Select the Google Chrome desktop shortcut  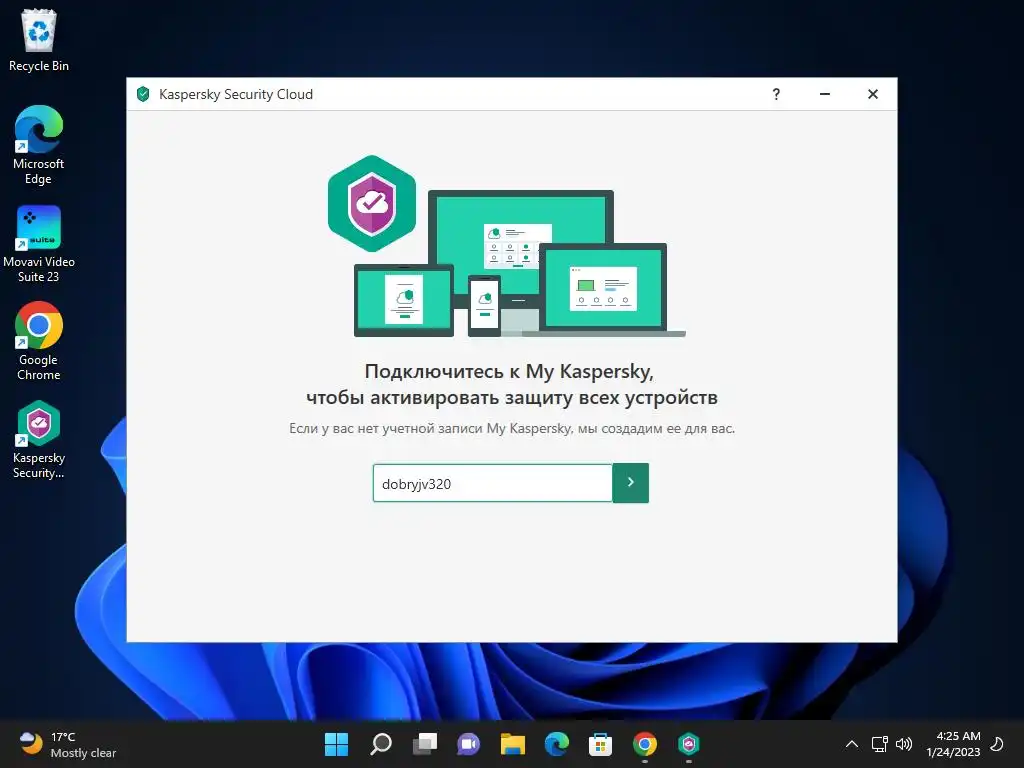point(39,341)
